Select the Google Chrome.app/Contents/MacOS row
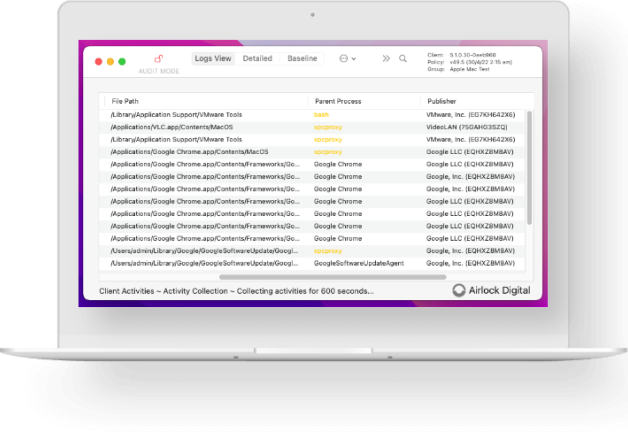 [x=312, y=152]
